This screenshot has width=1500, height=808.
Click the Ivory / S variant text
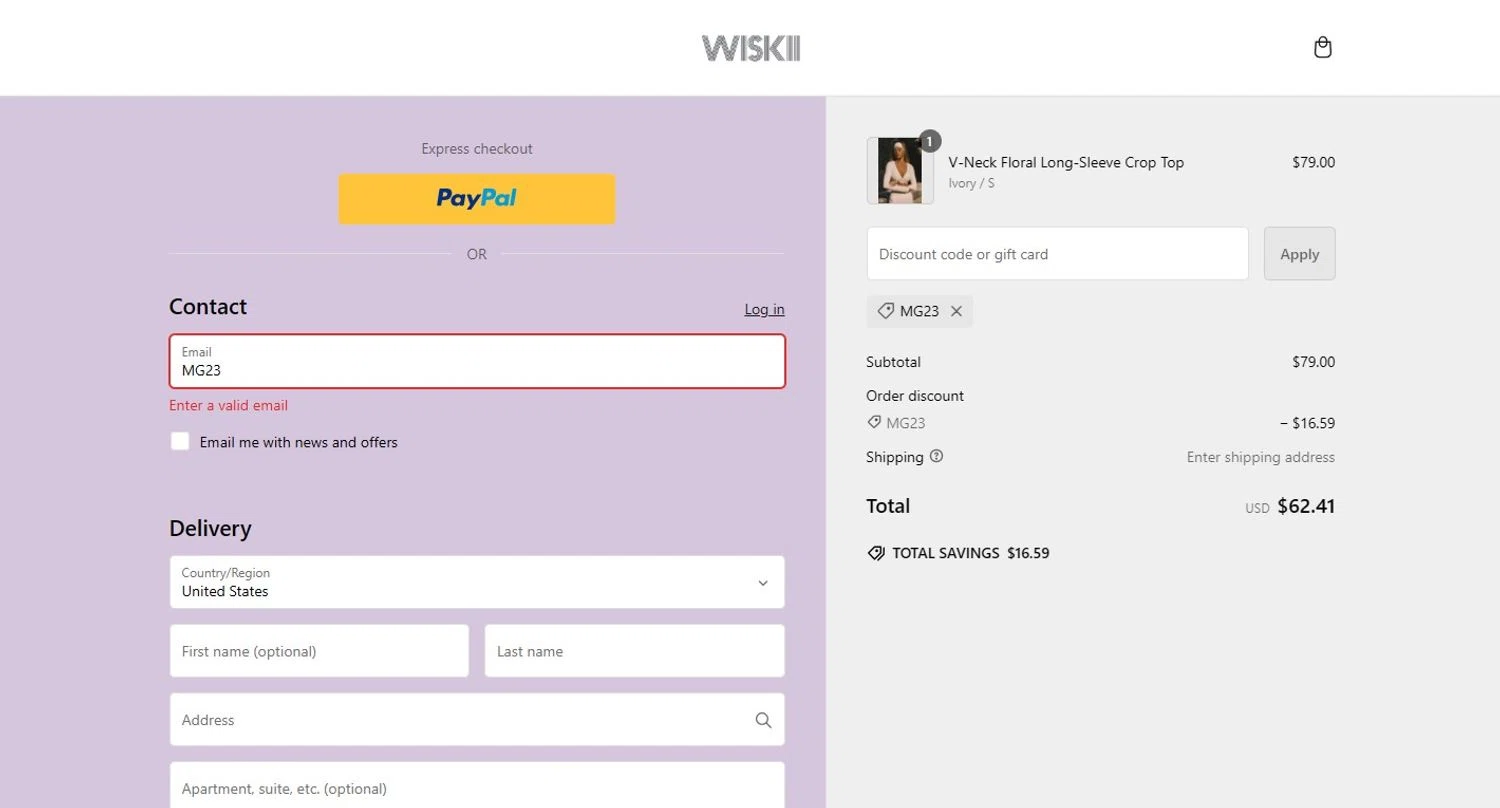pyautogui.click(x=971, y=183)
